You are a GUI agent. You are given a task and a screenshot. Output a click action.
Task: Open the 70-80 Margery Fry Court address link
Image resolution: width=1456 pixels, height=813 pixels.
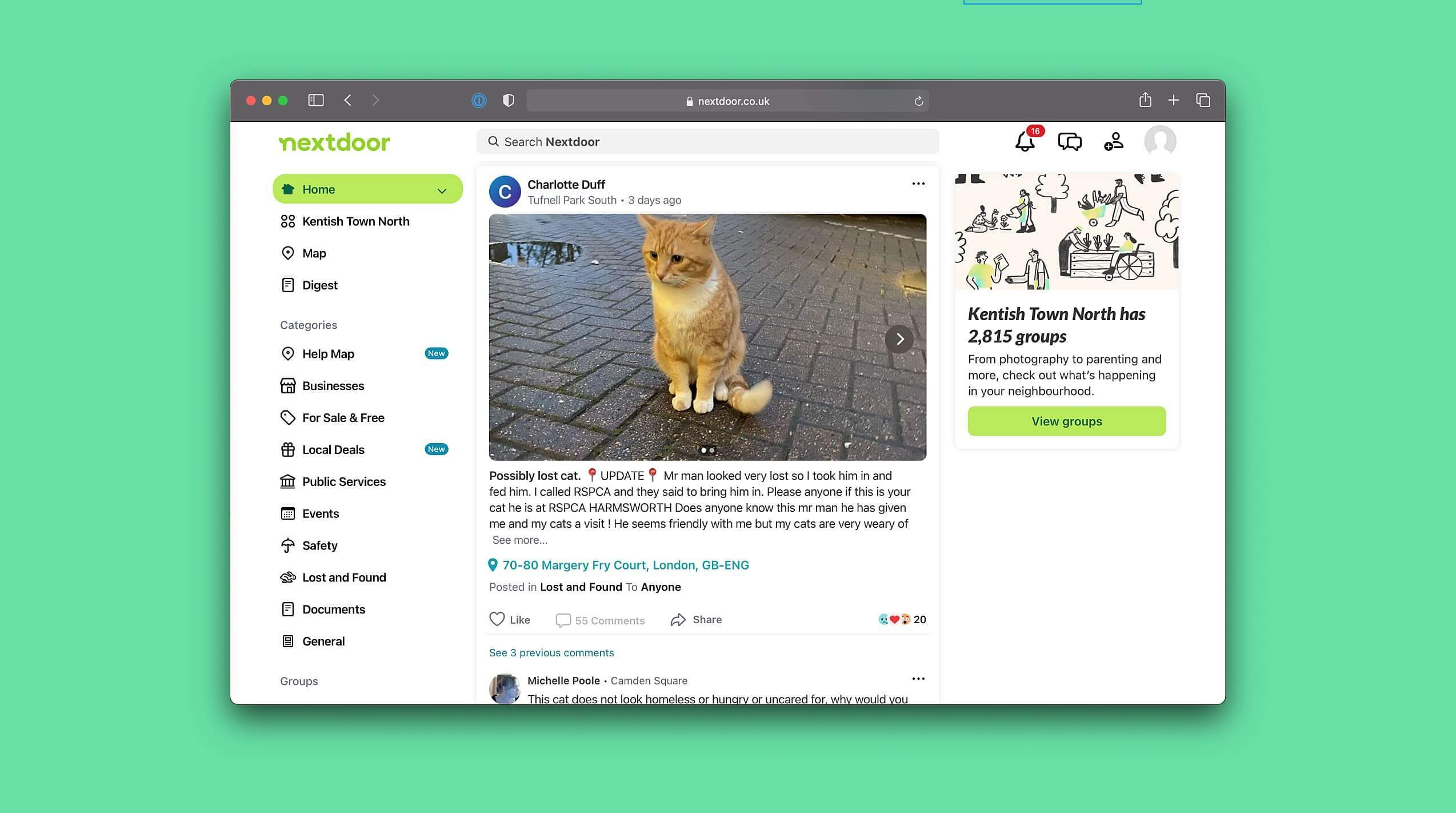626,565
